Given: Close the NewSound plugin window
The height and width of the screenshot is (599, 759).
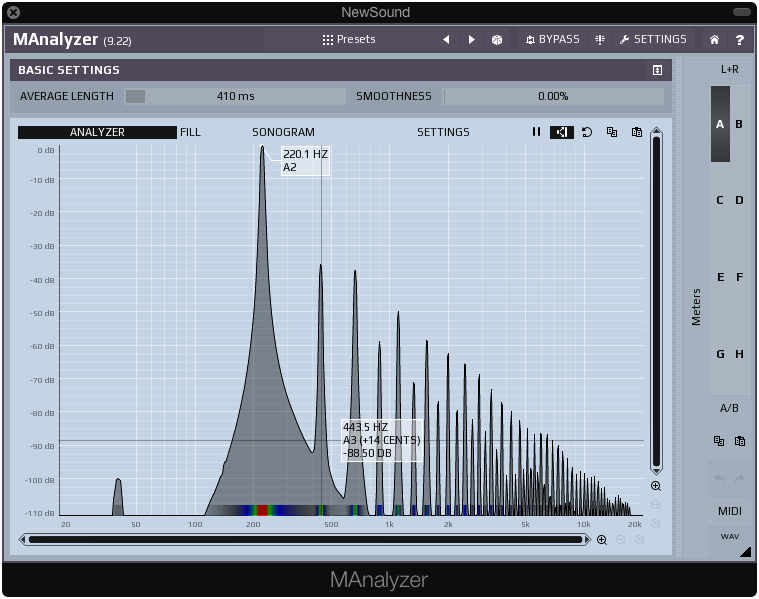Looking at the screenshot, I should click(x=14, y=13).
